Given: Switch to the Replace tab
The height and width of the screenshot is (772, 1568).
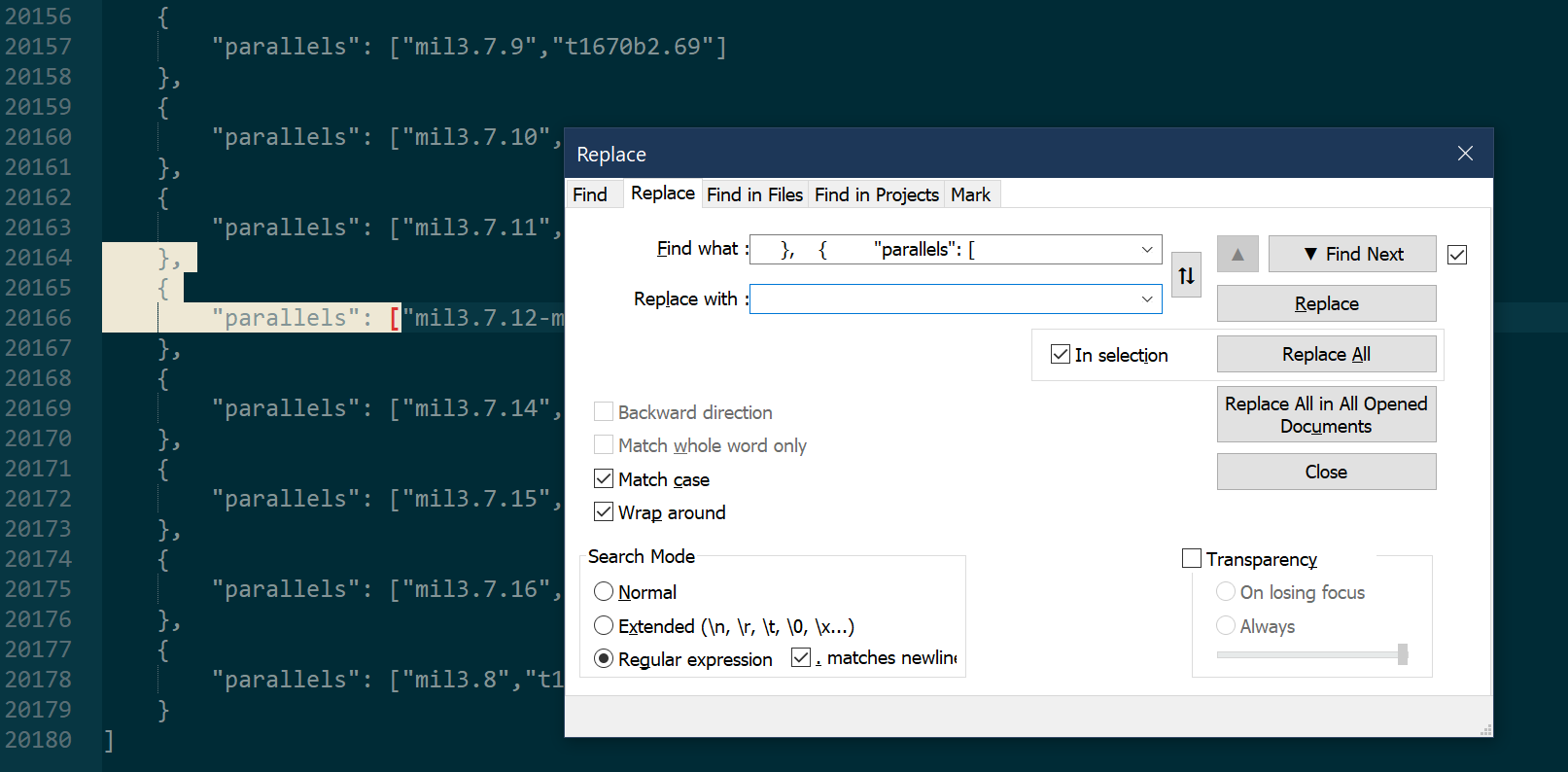Looking at the screenshot, I should (x=663, y=193).
